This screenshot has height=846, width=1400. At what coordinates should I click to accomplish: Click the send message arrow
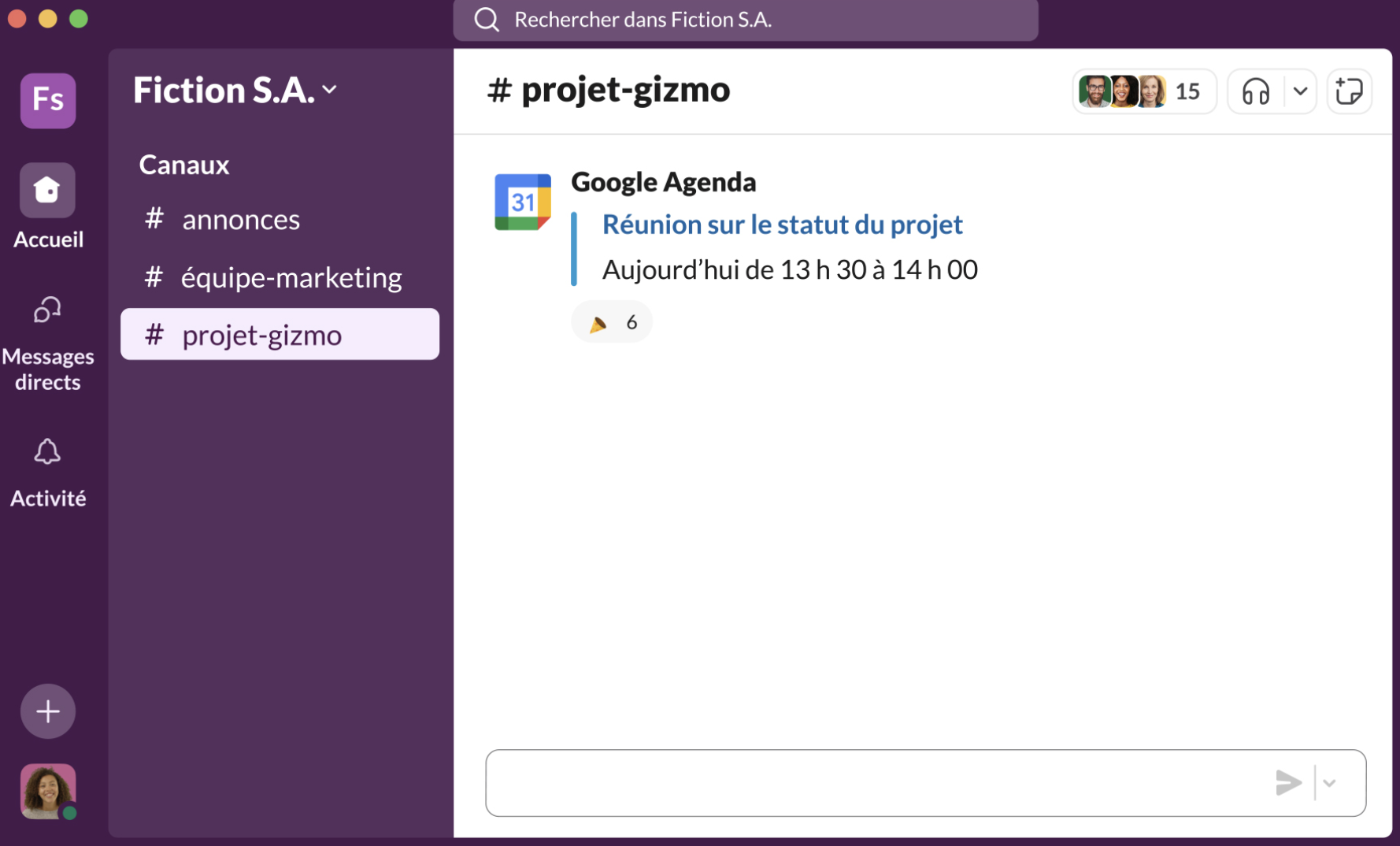pos(1288,783)
